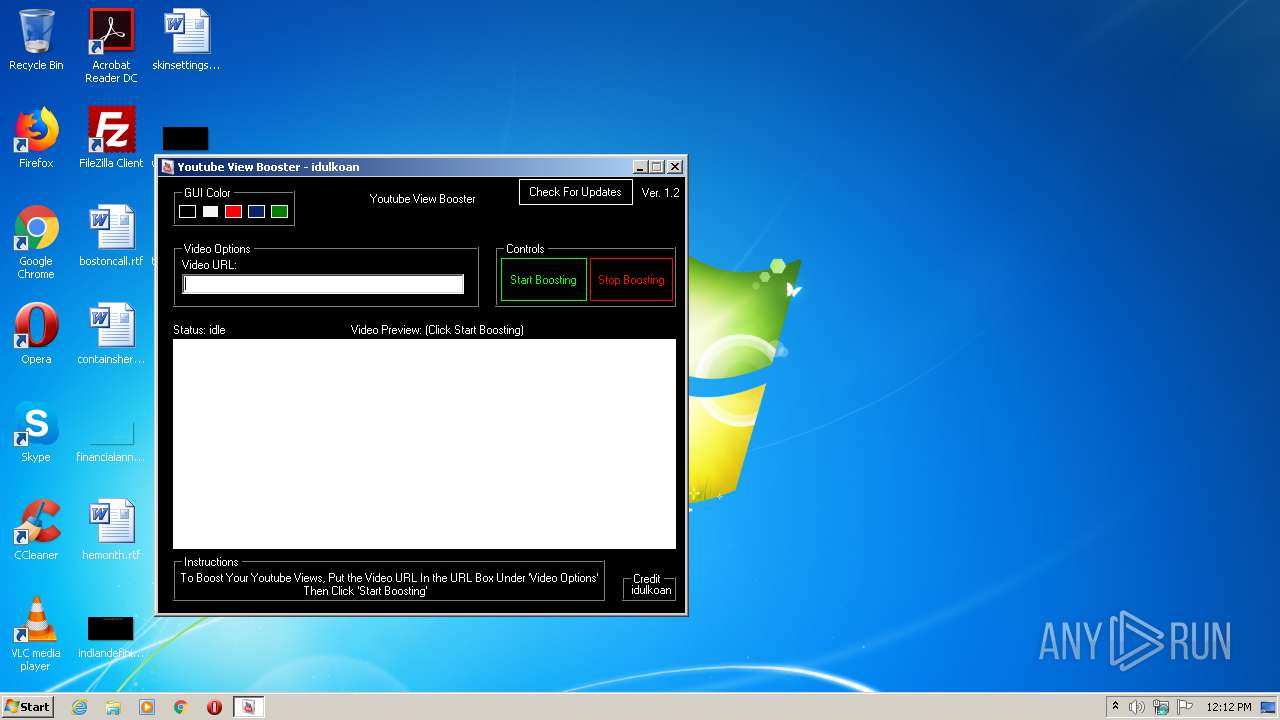The width and height of the screenshot is (1280, 720).
Task: Select the Google Chrome desktop icon
Action: 36,242
